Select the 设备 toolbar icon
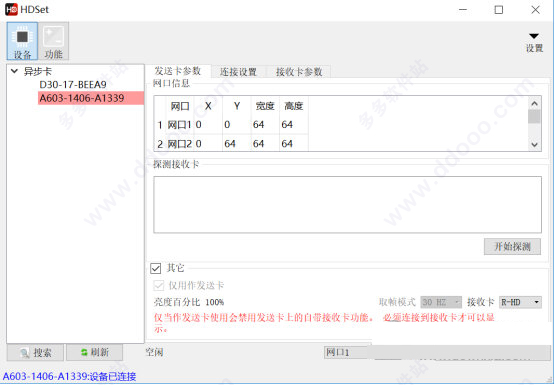The height and width of the screenshot is (385, 555). tap(22, 41)
